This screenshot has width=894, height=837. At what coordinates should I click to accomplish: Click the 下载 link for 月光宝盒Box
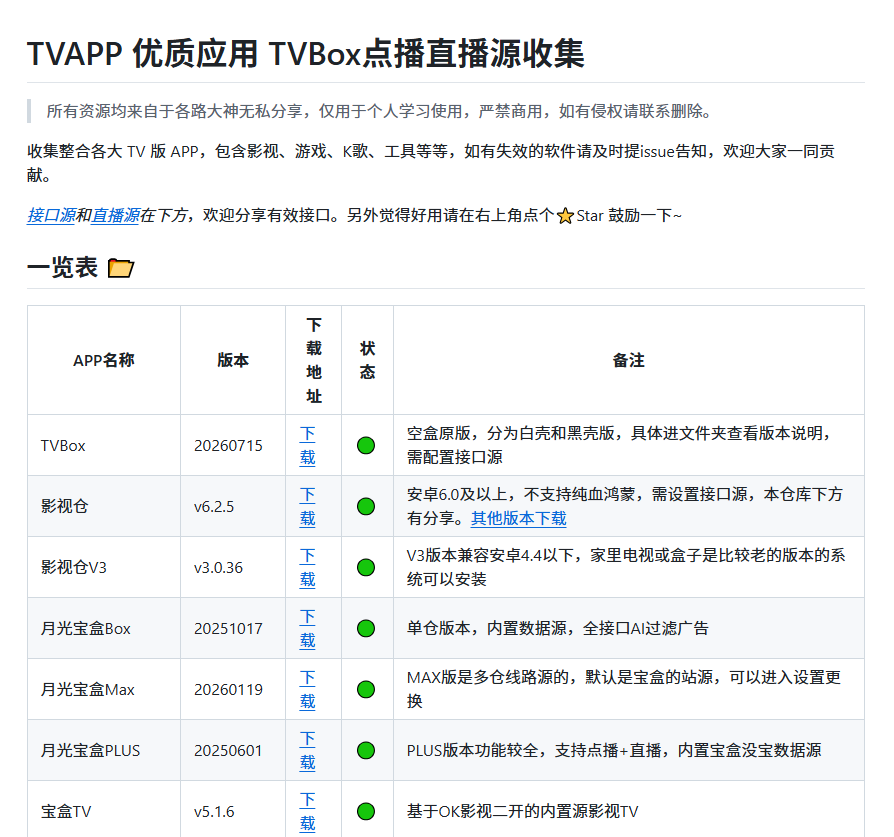307,628
